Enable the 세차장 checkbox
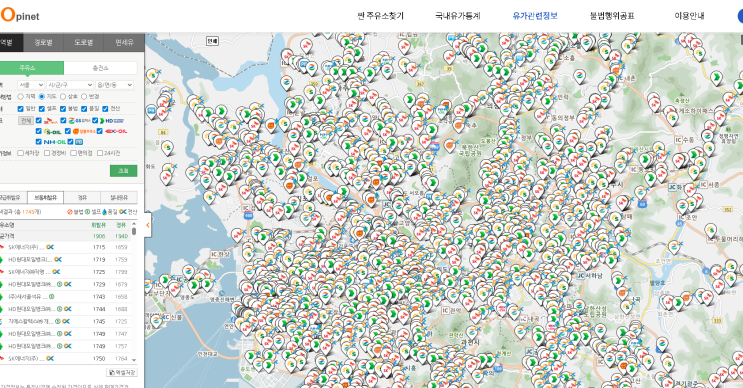743x388 pixels. pos(20,153)
